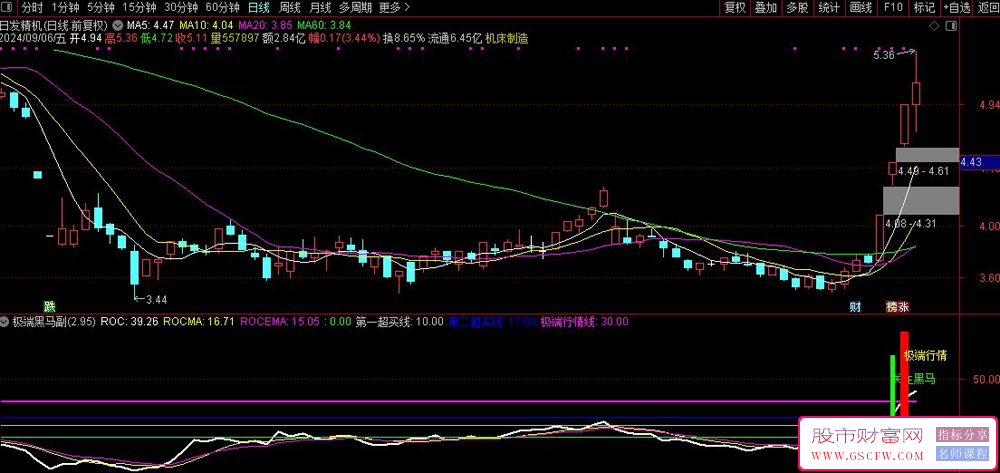This screenshot has height=473, width=1000.
Task: Select the 5分钟 period
Action: point(101,8)
